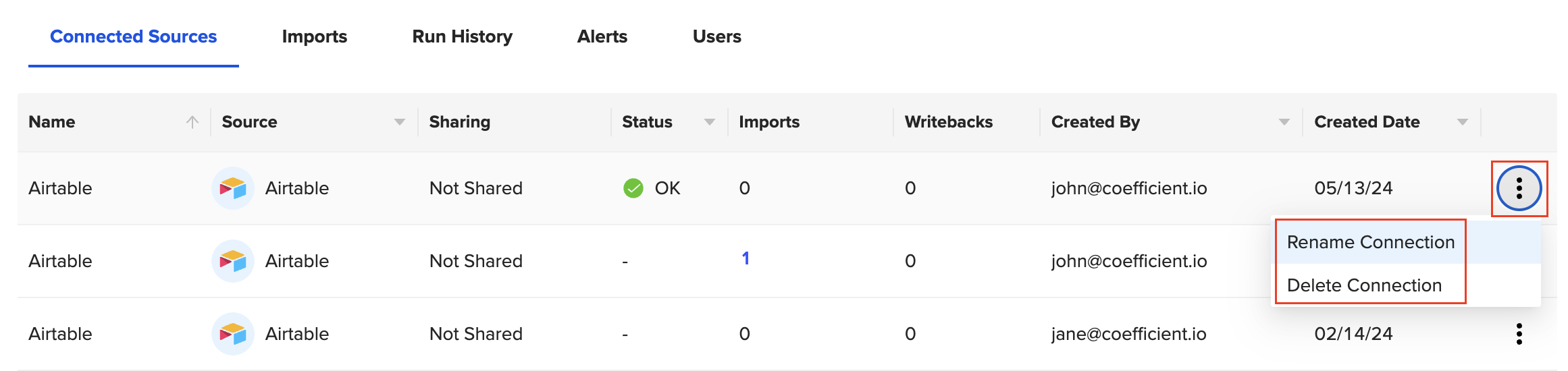Image resolution: width=1568 pixels, height=371 pixels.
Task: Go to the Users tab
Action: coord(717,36)
